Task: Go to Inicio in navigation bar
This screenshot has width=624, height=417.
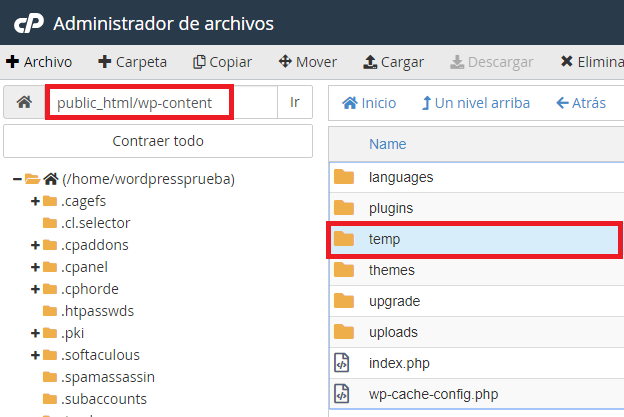Action: point(369,103)
